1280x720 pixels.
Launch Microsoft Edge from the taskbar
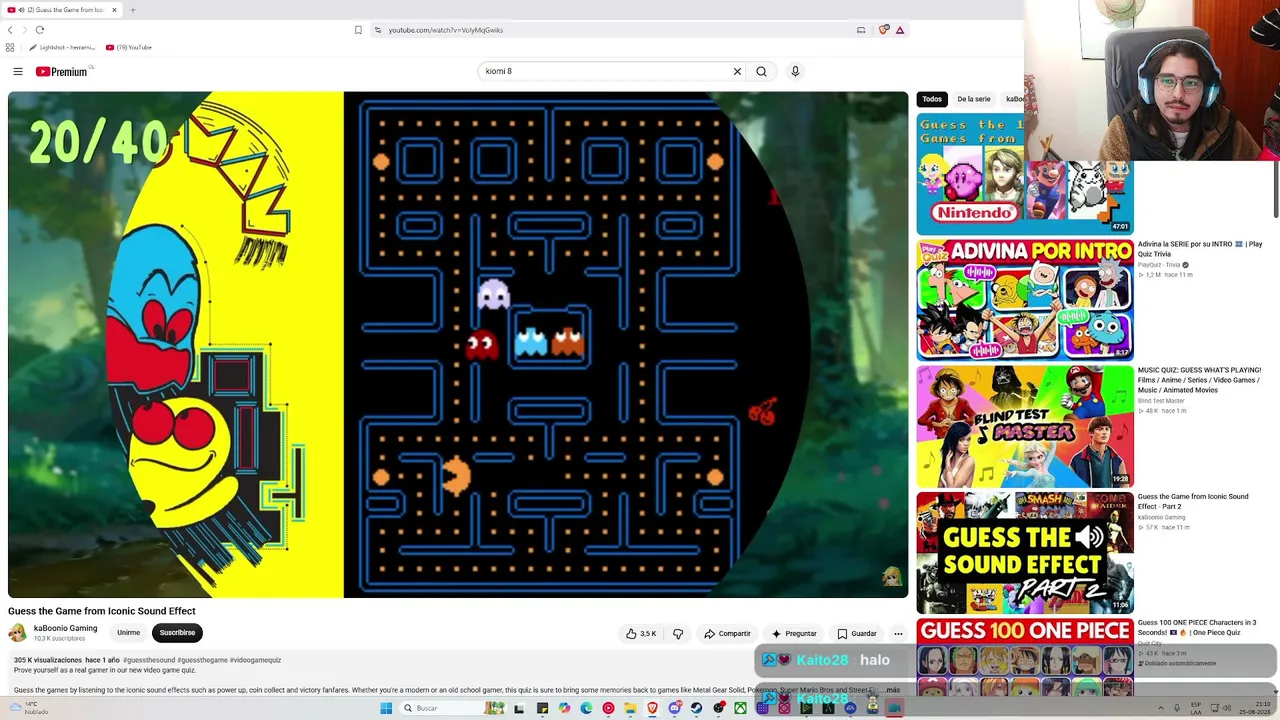click(x=586, y=708)
